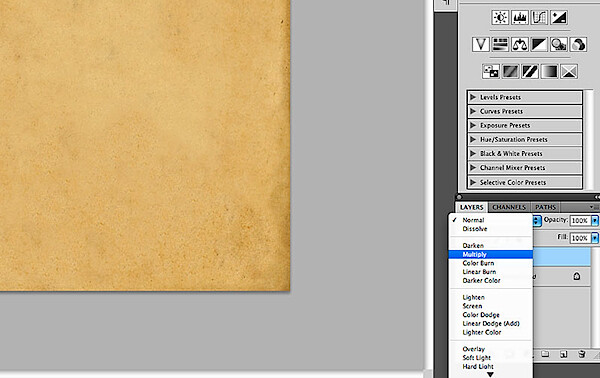Add a Posterize adjustment icon
This screenshot has width=600, height=378.
(x=510, y=72)
